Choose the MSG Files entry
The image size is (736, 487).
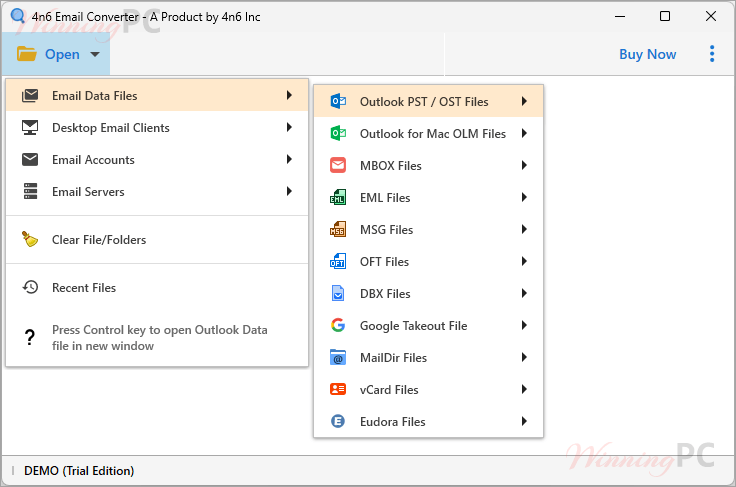pos(428,229)
